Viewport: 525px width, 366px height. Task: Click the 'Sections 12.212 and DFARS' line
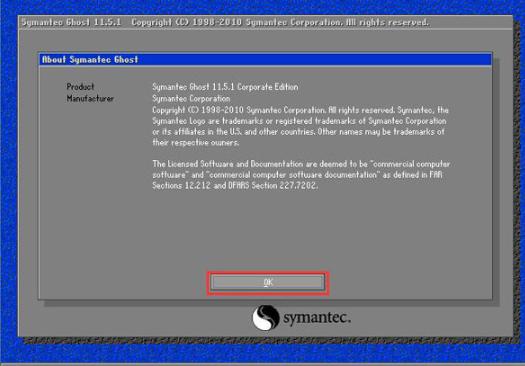pos(235,186)
